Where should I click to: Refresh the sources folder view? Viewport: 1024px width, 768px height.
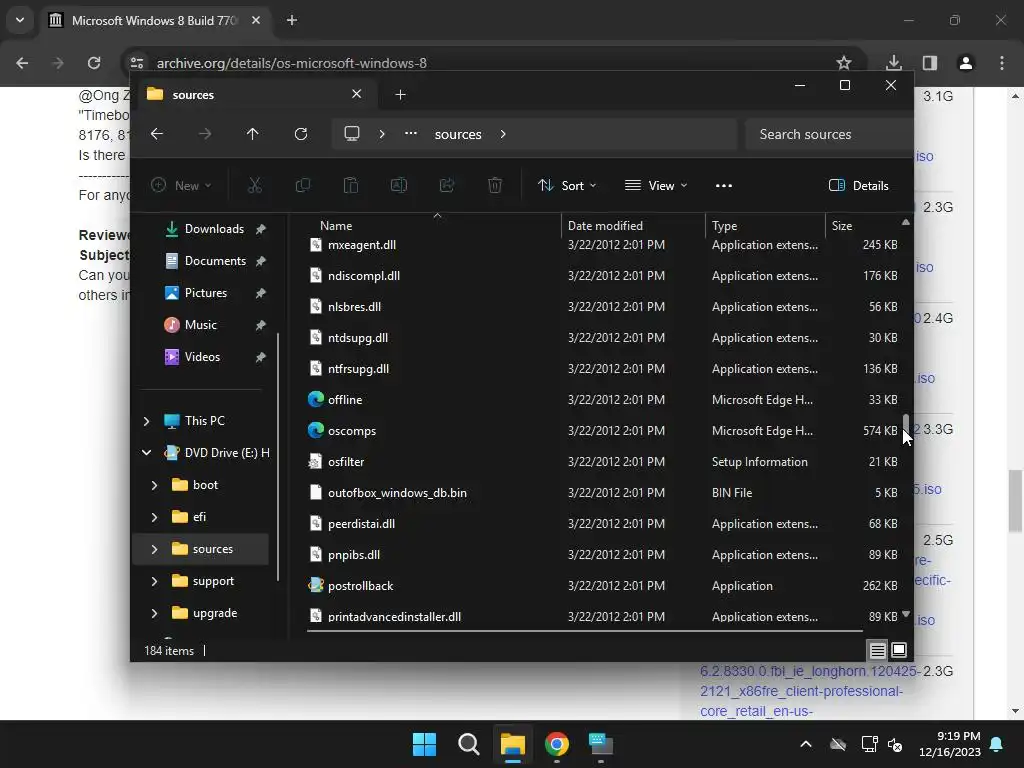click(x=301, y=134)
